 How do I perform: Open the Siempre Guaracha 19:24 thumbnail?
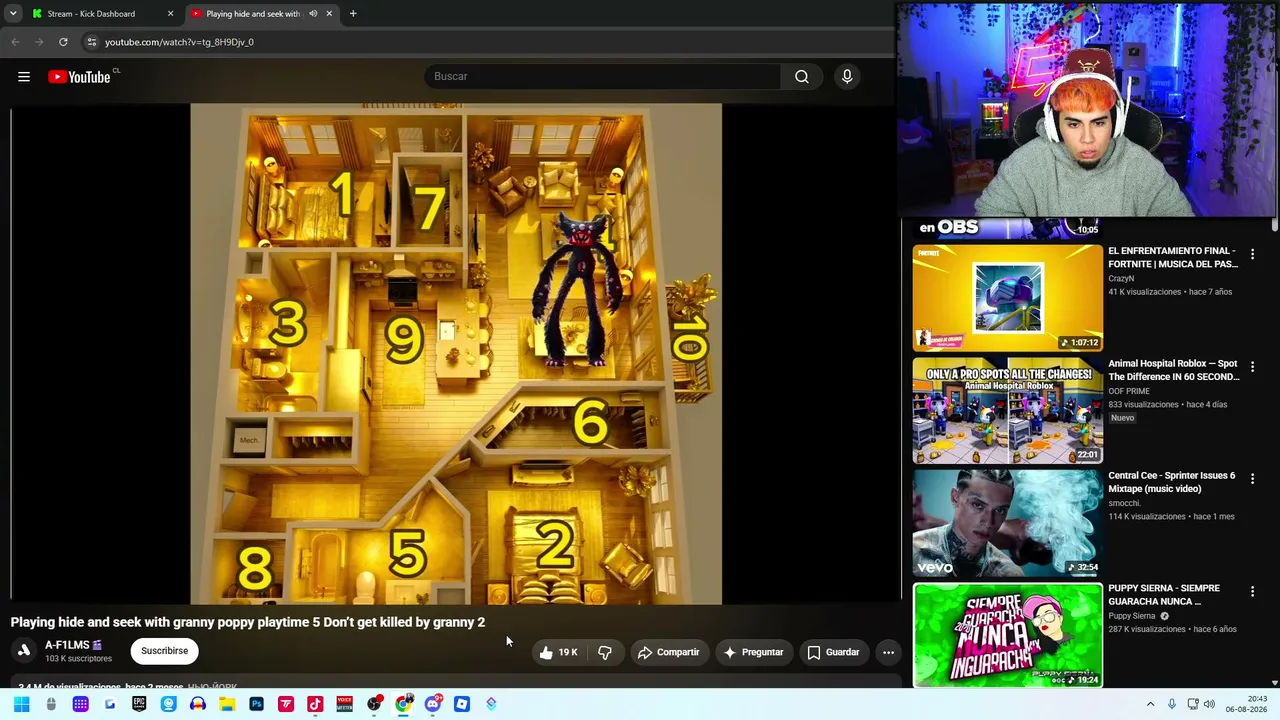pyautogui.click(x=1007, y=635)
